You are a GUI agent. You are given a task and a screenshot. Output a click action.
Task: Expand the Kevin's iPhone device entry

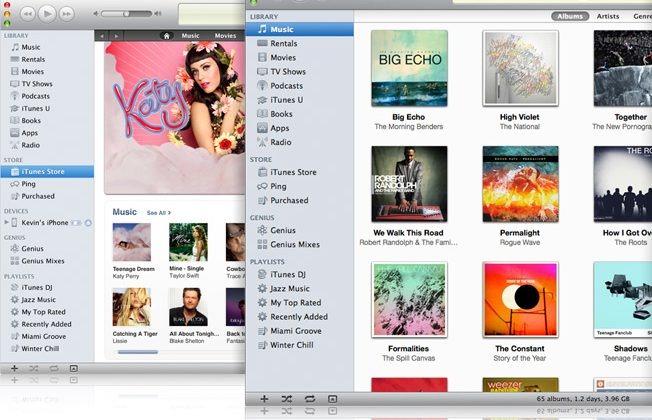[6, 222]
